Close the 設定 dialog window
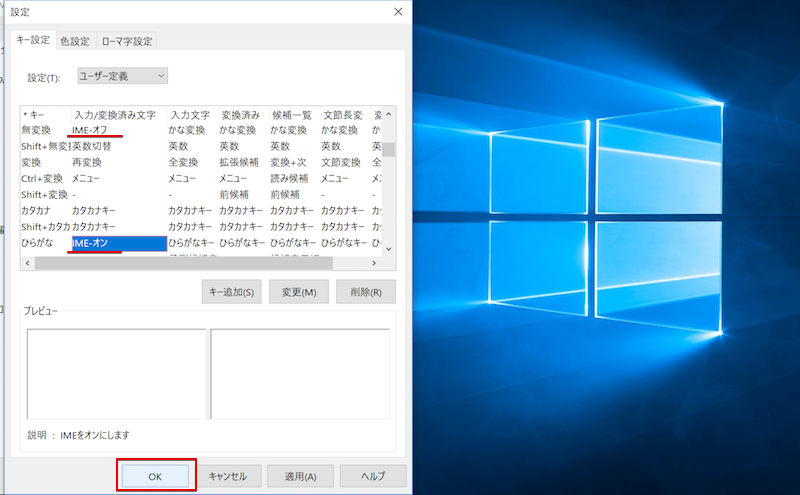The width and height of the screenshot is (800, 495). point(399,11)
